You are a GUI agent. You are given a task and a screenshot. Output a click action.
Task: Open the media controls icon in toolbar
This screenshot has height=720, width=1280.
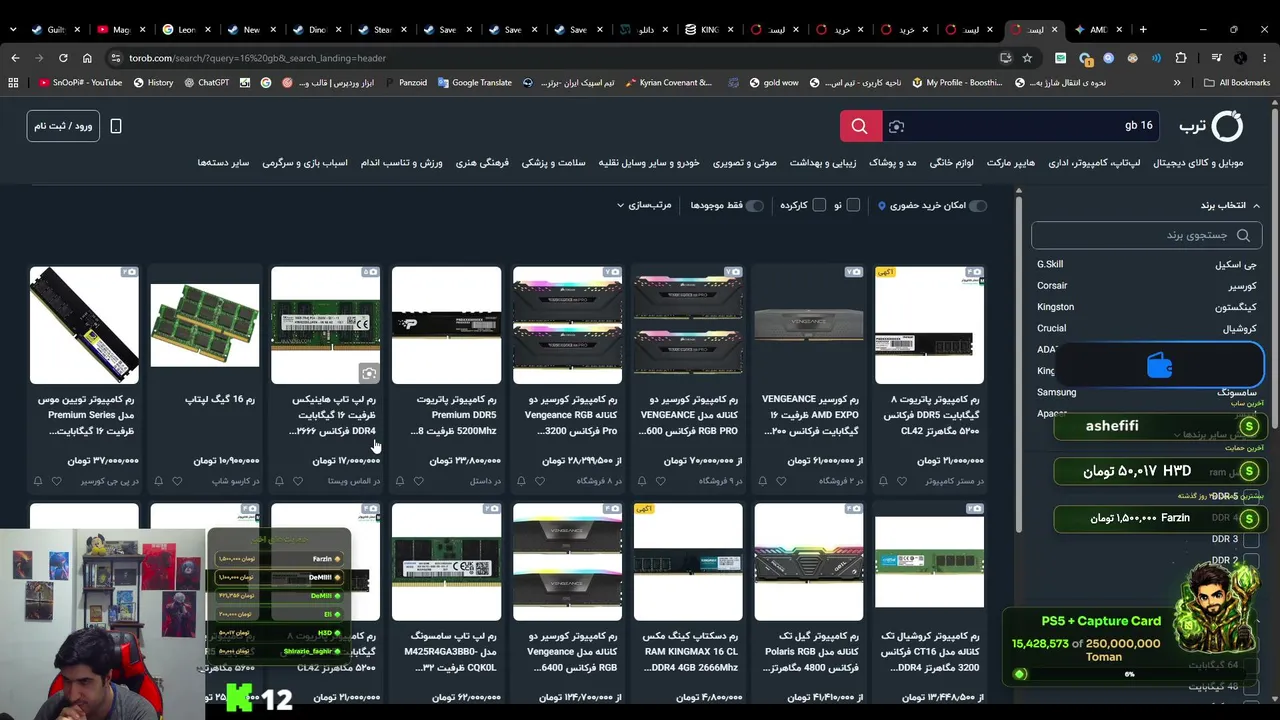click(x=1217, y=58)
